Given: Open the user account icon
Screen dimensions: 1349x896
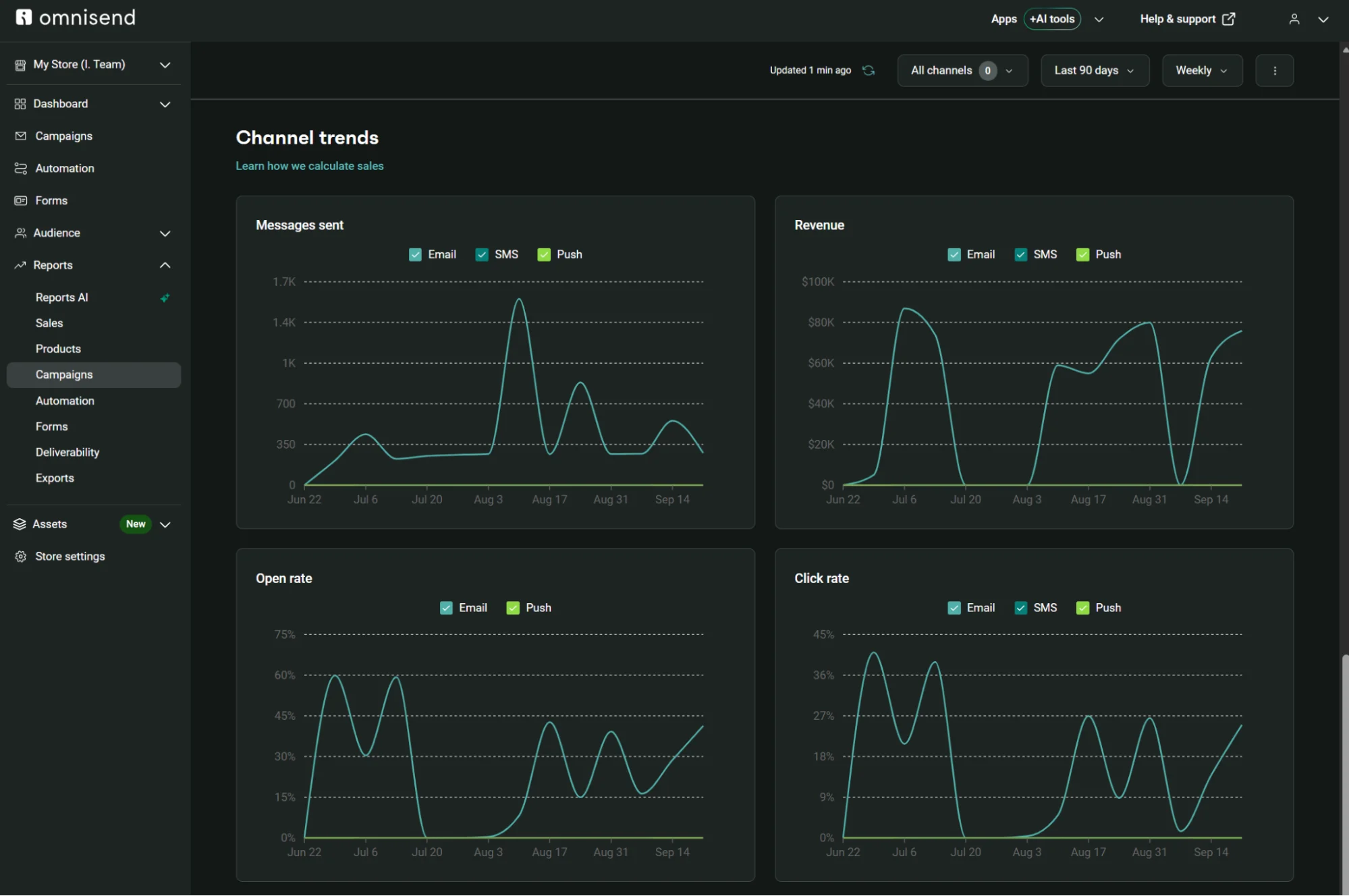Looking at the screenshot, I should 1294,19.
